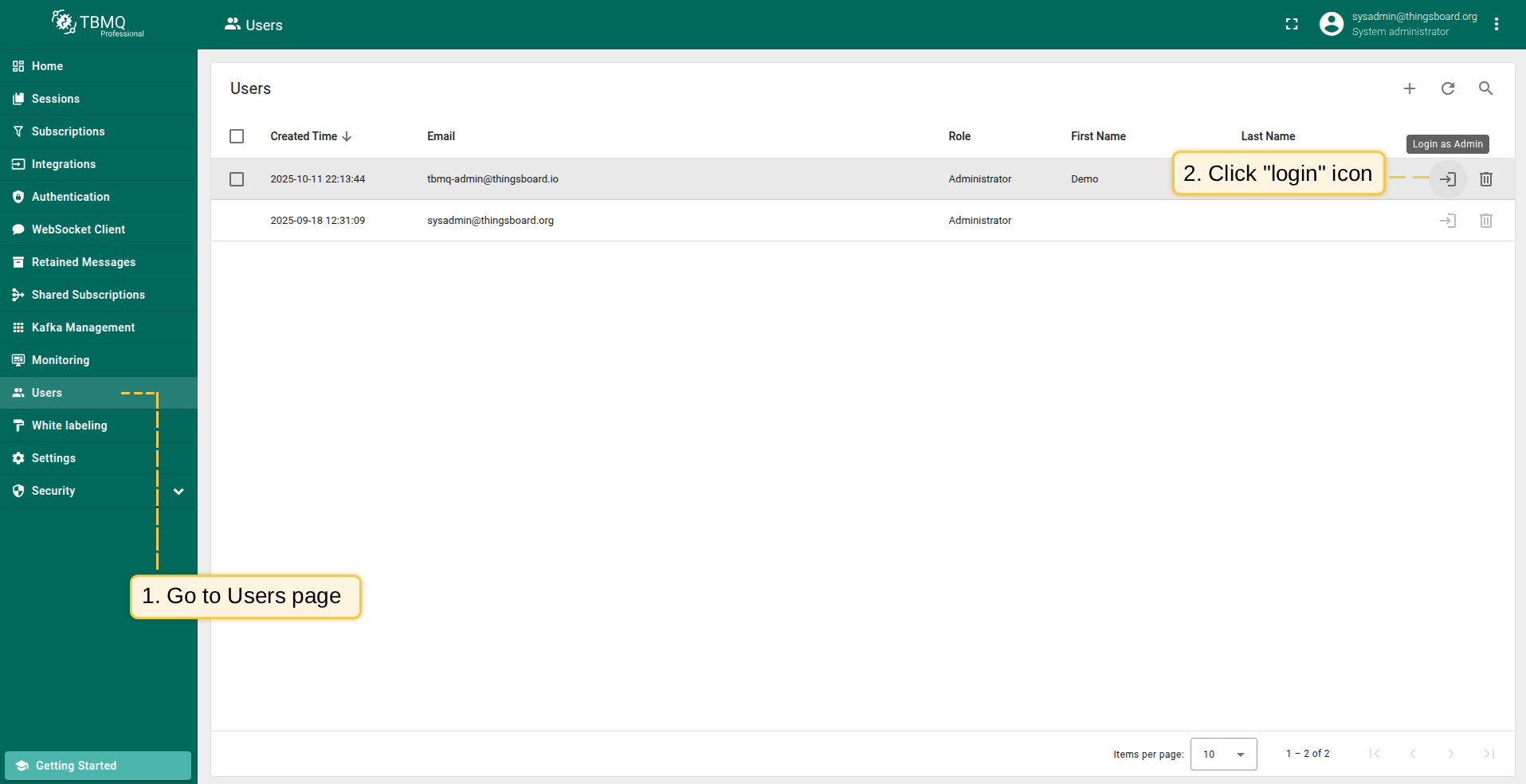Open the three-dot user menu
This screenshot has height=784, width=1526.
(1497, 25)
